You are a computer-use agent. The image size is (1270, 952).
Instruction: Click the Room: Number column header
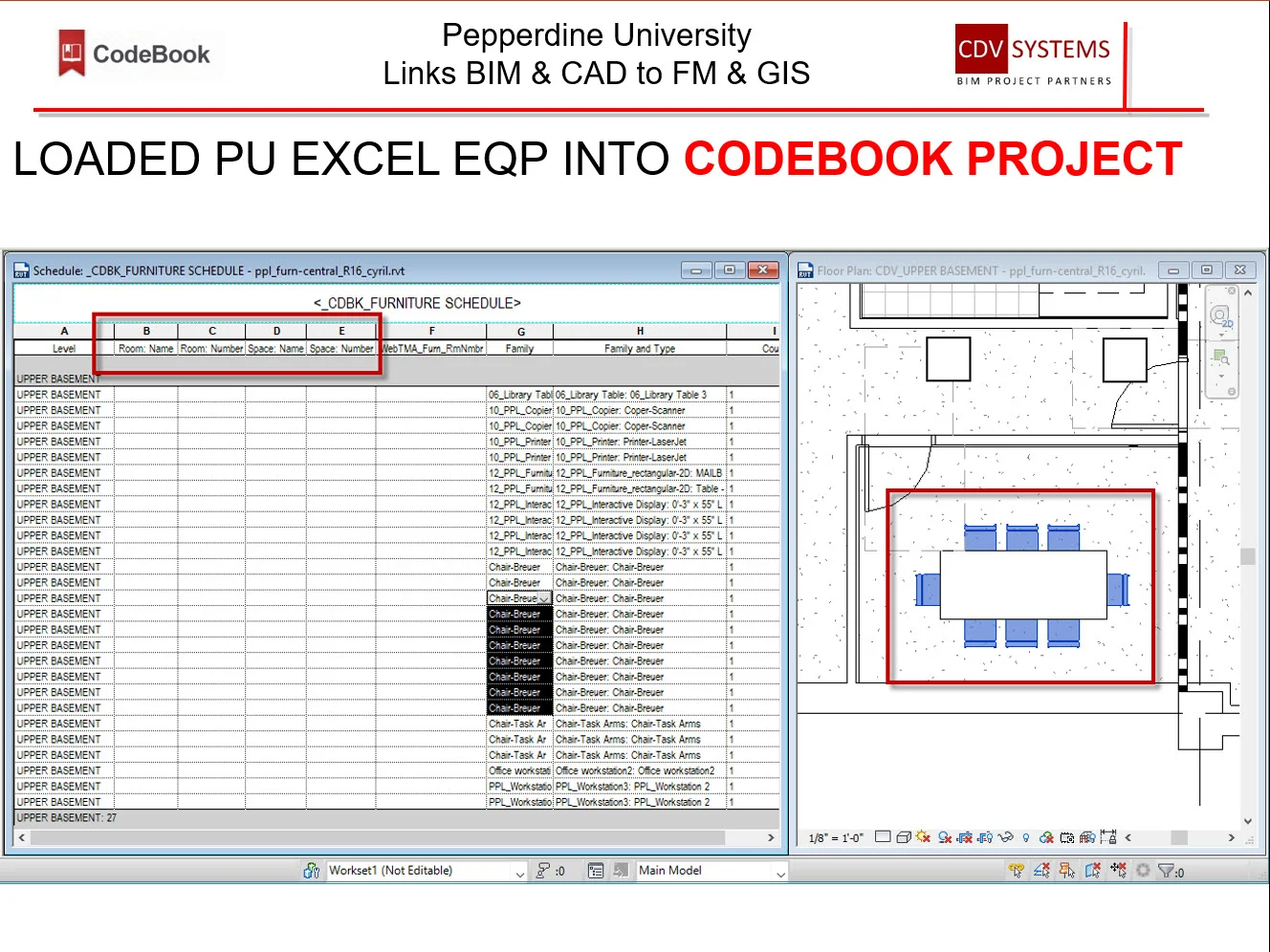(212, 349)
